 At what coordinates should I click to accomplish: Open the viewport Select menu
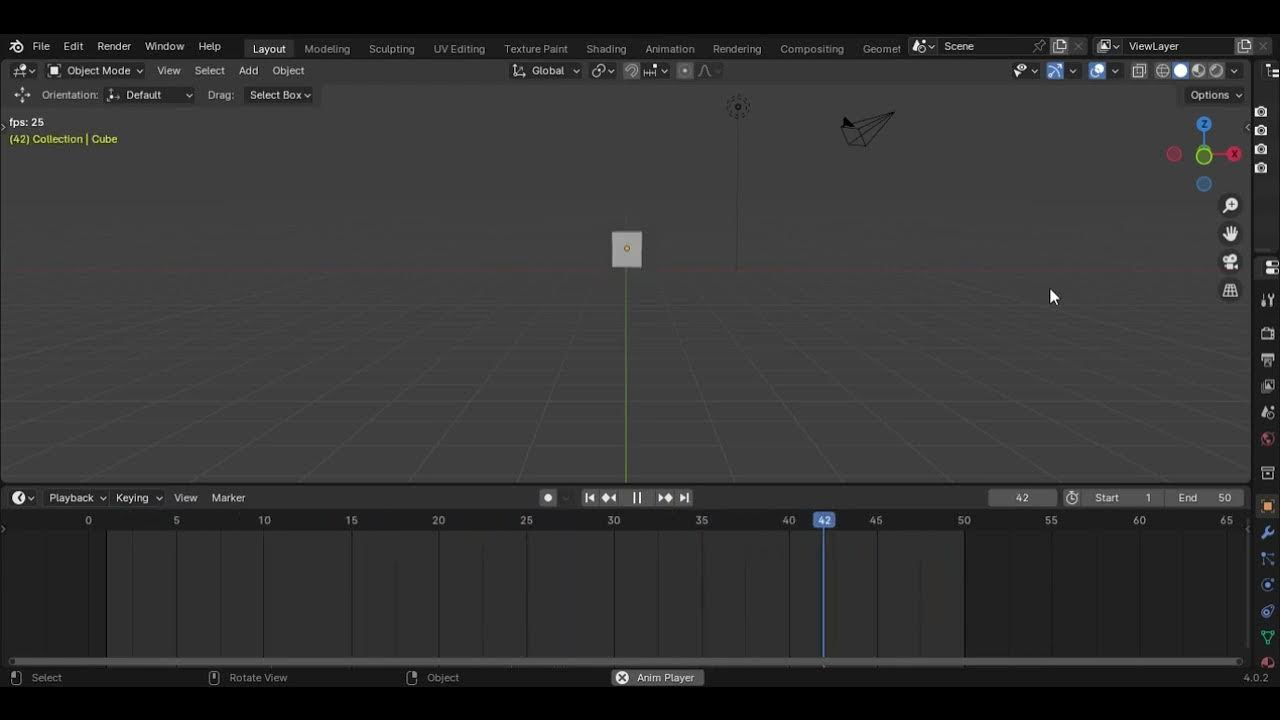click(209, 71)
